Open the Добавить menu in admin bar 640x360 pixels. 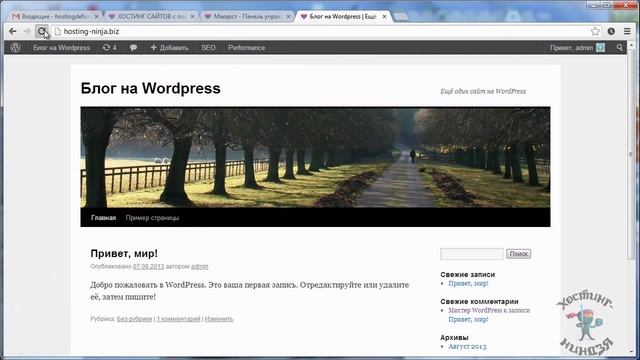[169, 48]
